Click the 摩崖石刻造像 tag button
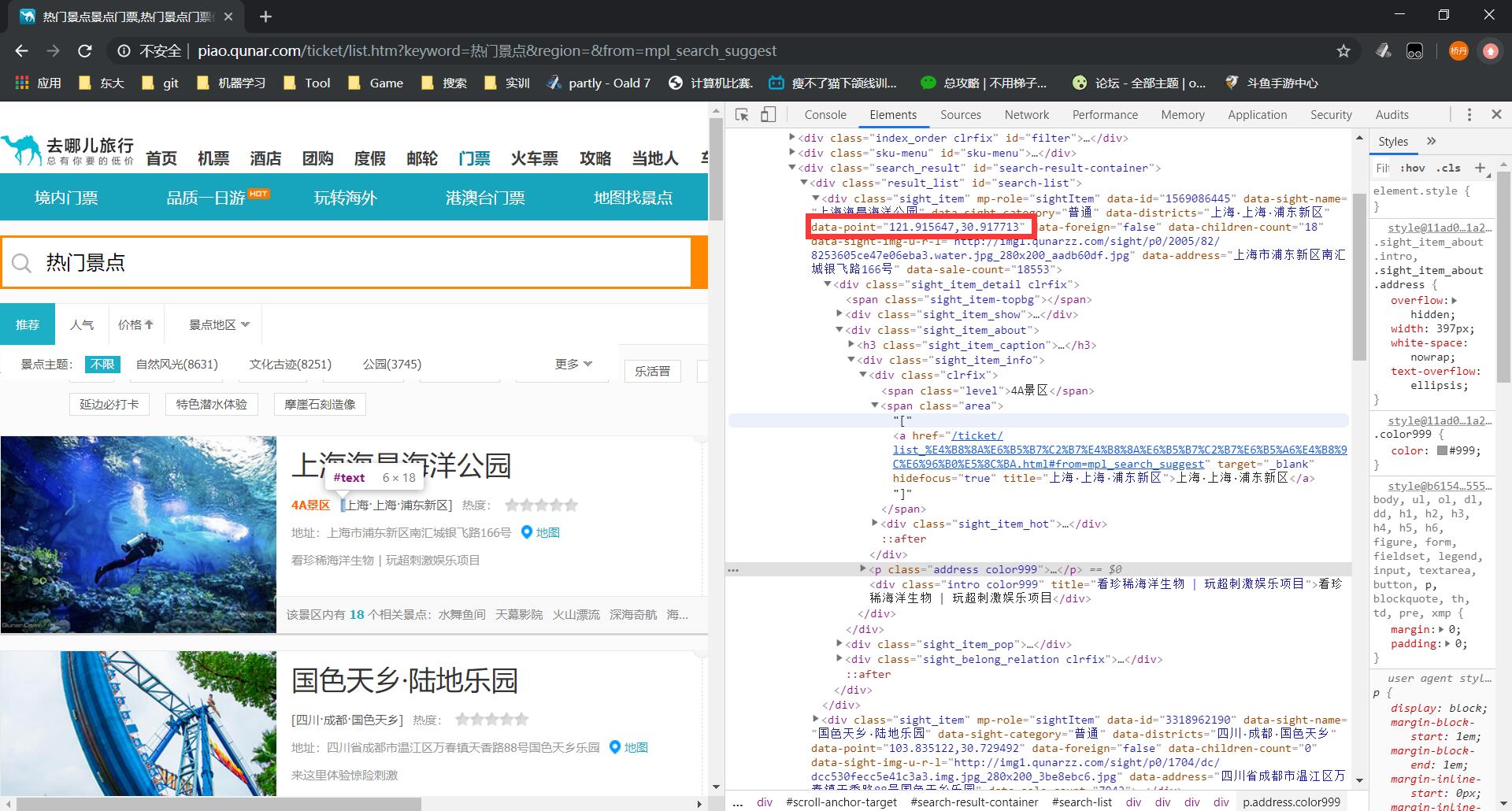The height and width of the screenshot is (811, 1512). (320, 404)
